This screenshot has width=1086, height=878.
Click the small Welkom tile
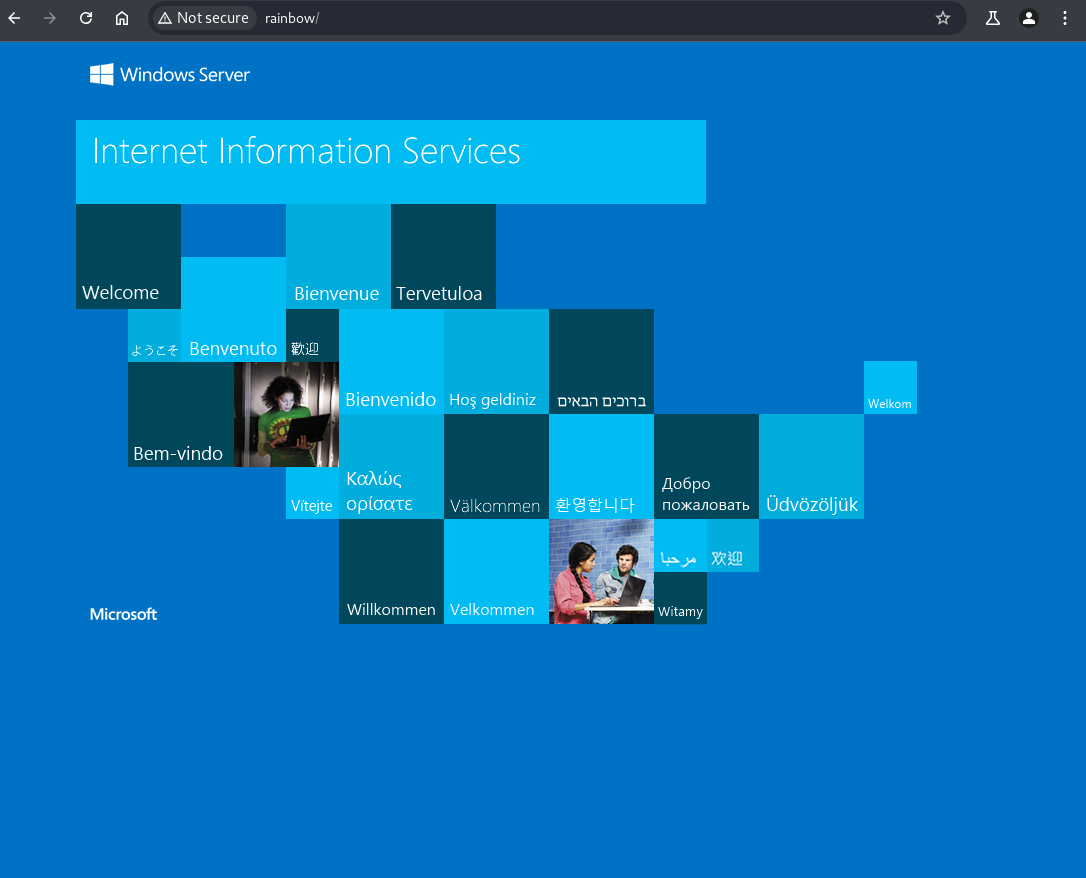[x=890, y=388]
